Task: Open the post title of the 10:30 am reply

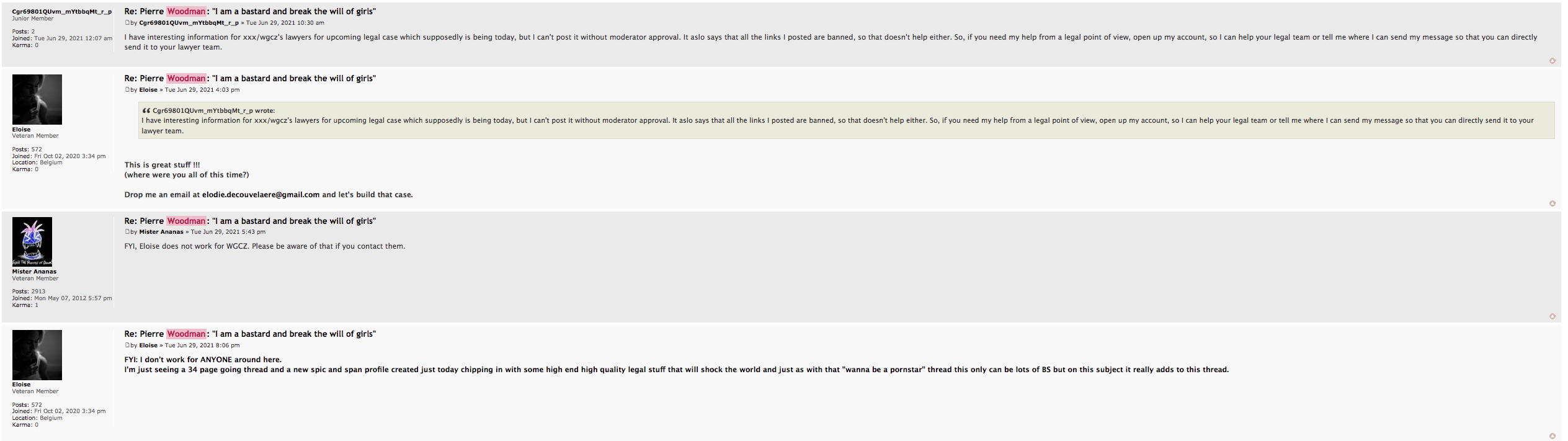Action: [x=250, y=11]
